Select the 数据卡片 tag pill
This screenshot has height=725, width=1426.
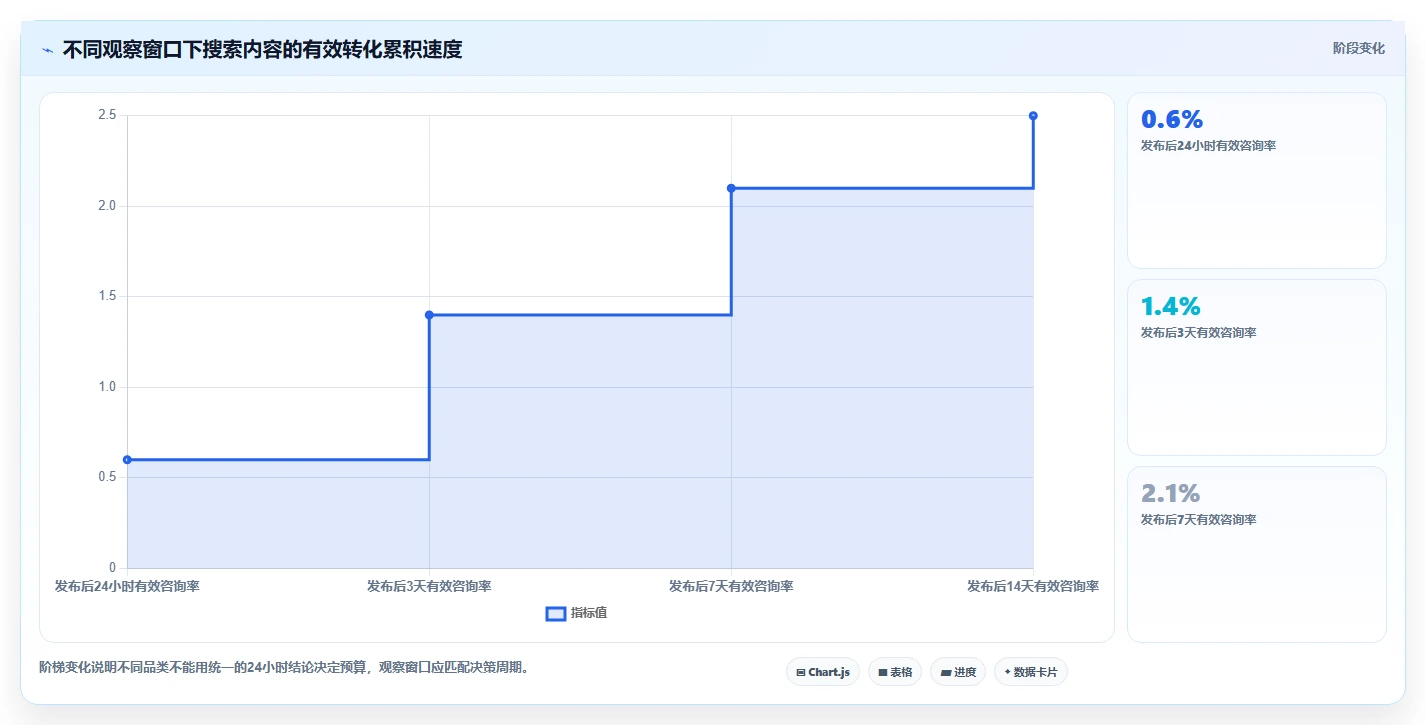[1031, 672]
